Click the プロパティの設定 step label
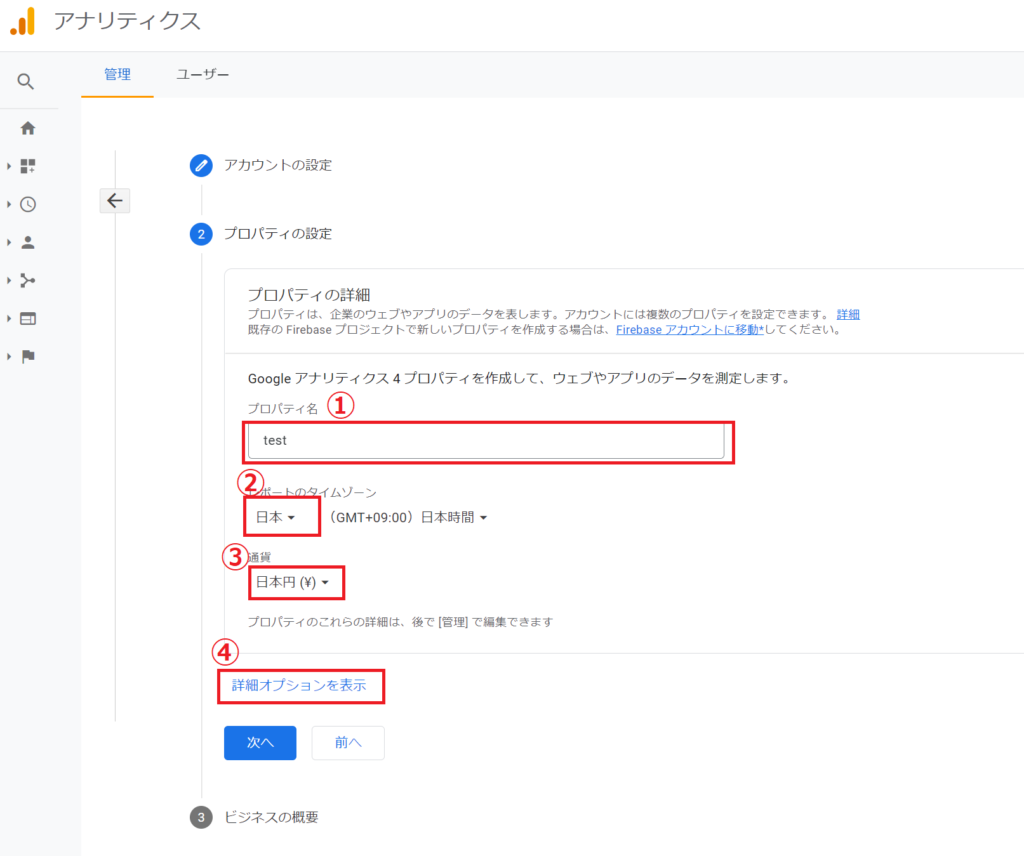1024x856 pixels. (x=278, y=234)
